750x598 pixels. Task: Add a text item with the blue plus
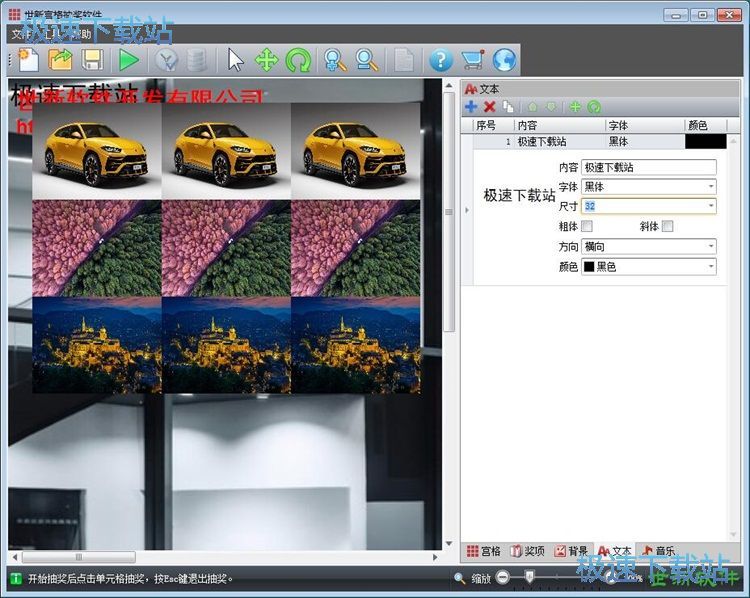[471, 107]
